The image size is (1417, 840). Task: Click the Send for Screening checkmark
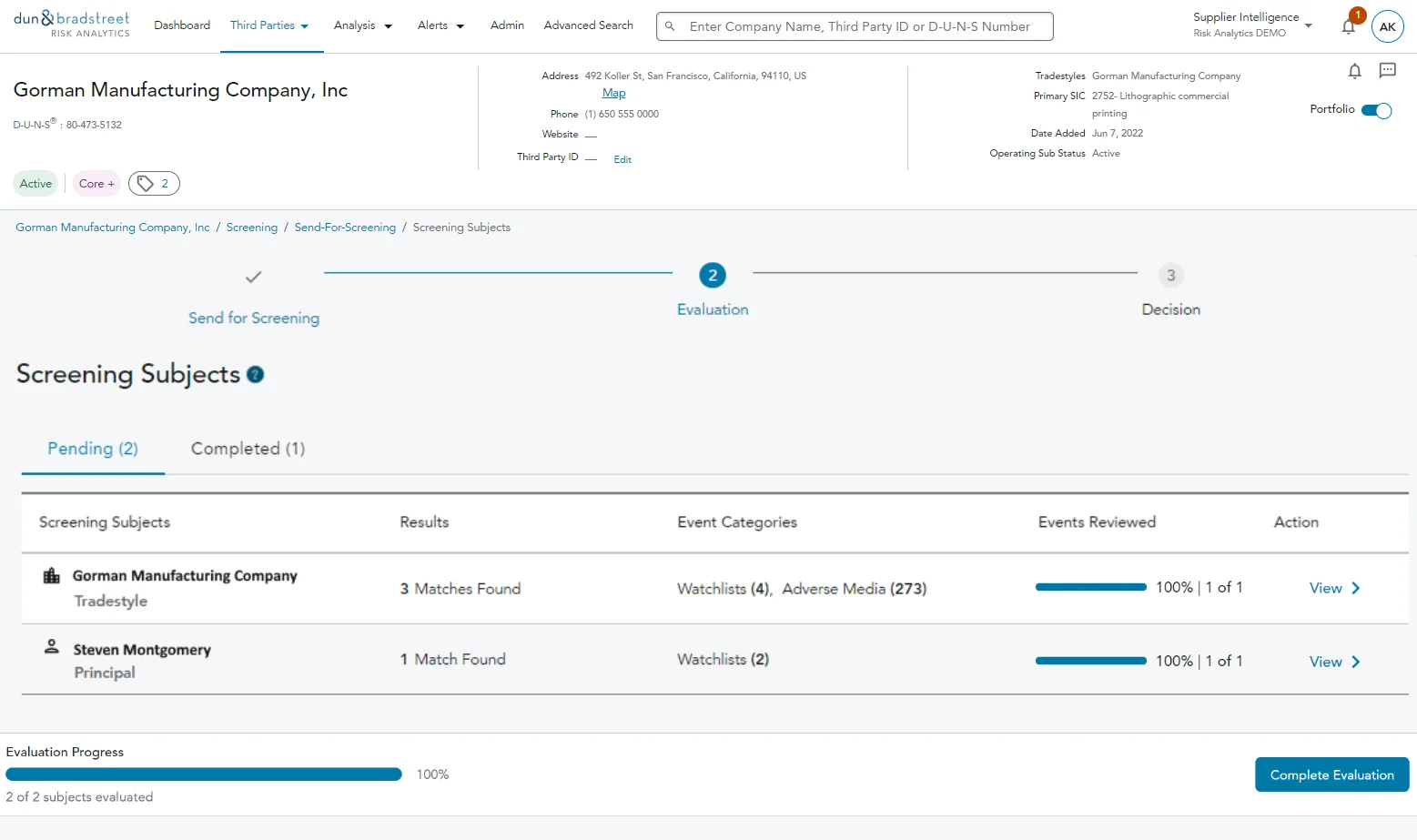click(254, 277)
